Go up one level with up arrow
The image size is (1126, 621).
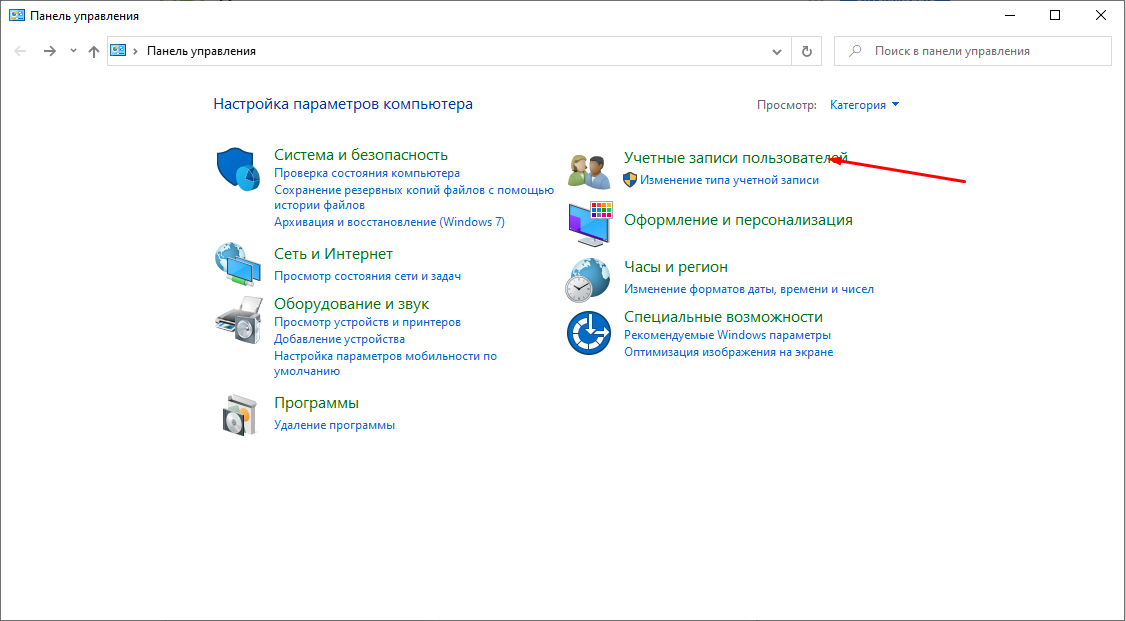point(93,51)
